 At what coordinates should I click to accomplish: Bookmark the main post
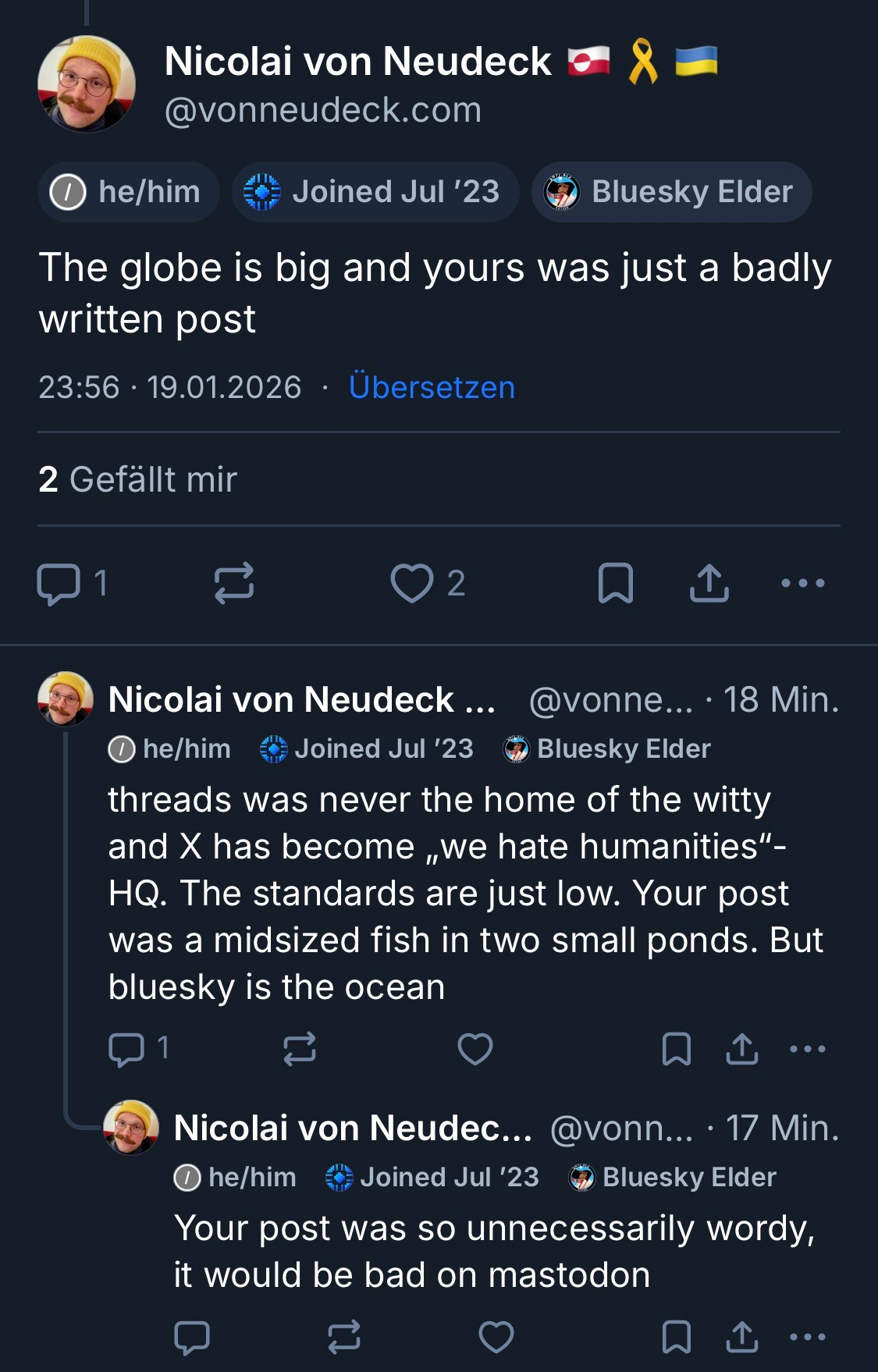[615, 584]
